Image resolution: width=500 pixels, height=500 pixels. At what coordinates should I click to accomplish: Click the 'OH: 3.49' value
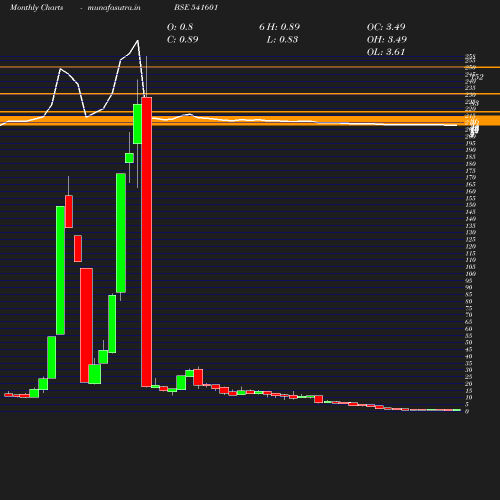(387, 39)
